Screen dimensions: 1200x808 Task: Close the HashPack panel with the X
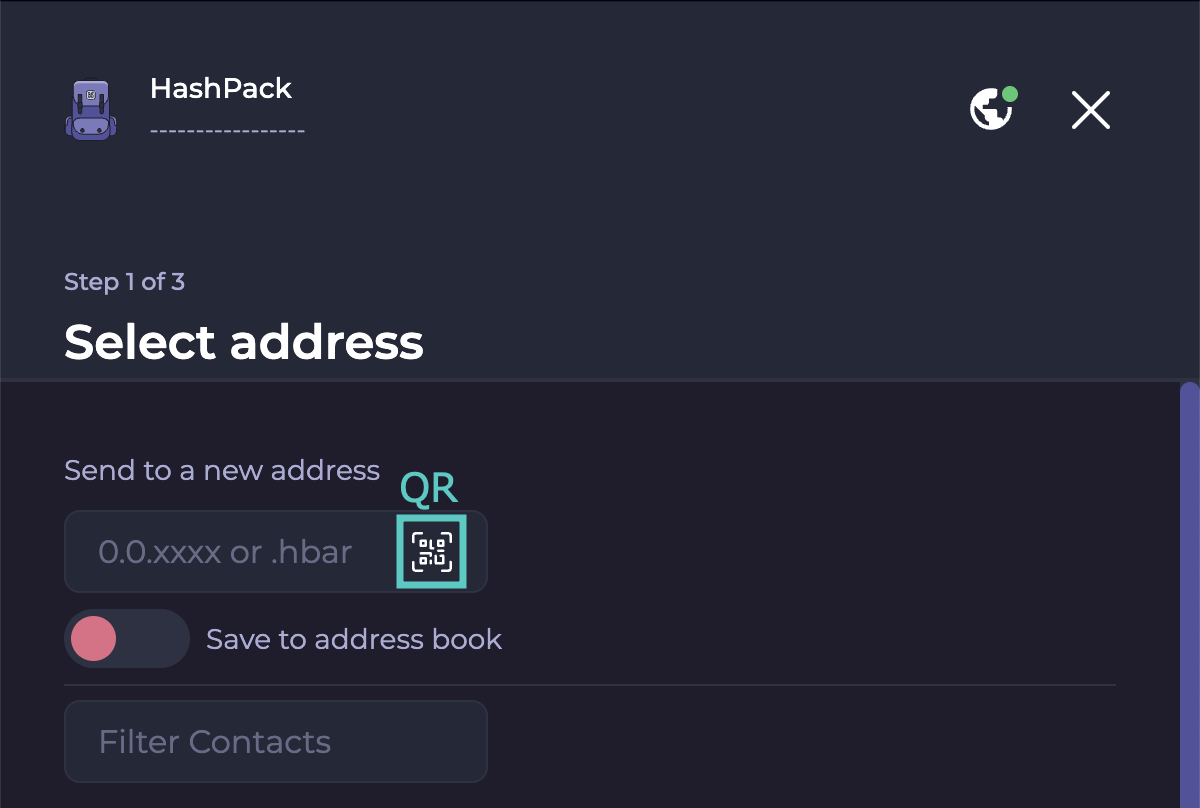[1090, 110]
